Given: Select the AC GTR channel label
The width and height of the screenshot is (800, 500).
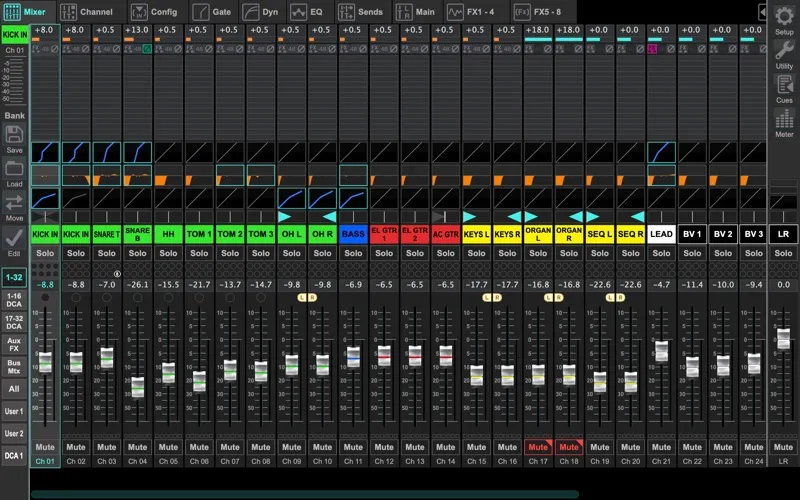Looking at the screenshot, I should (445, 234).
